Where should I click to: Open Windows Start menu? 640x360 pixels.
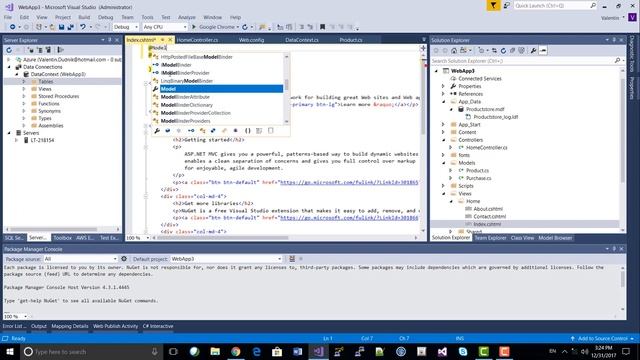(x=10, y=351)
